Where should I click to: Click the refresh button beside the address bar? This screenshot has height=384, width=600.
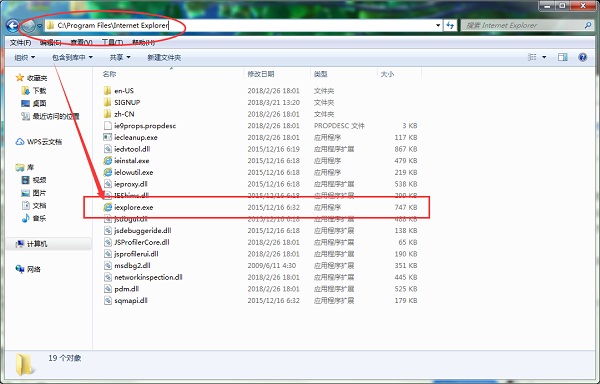[450, 25]
